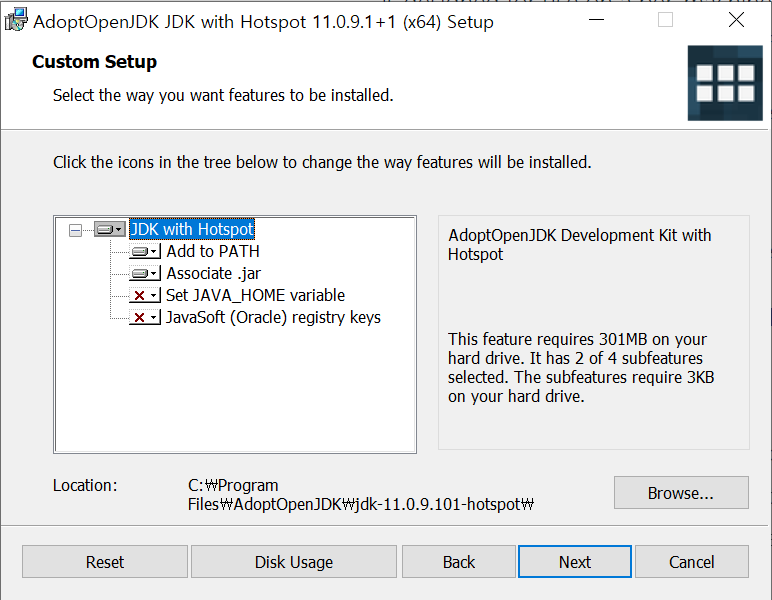
Task: Collapse the JDK with Hotspot tree node
Action: pos(75,230)
